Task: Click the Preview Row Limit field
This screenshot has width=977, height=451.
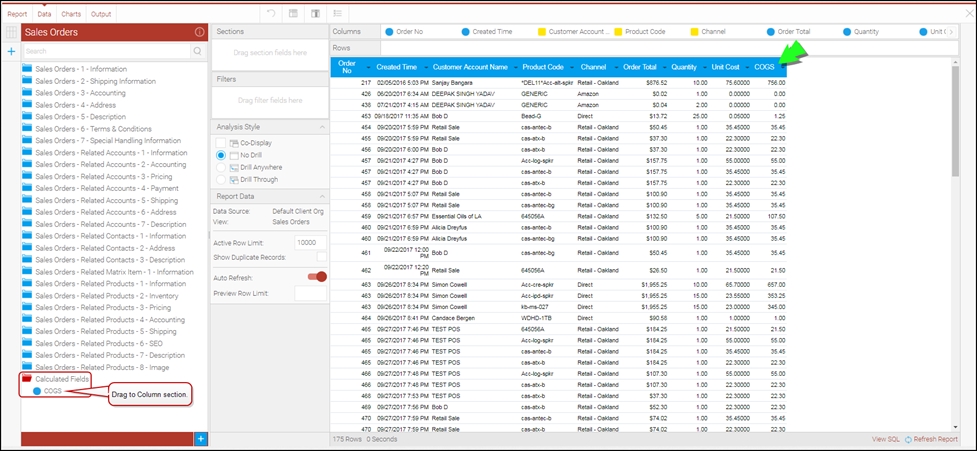Action: coord(310,293)
